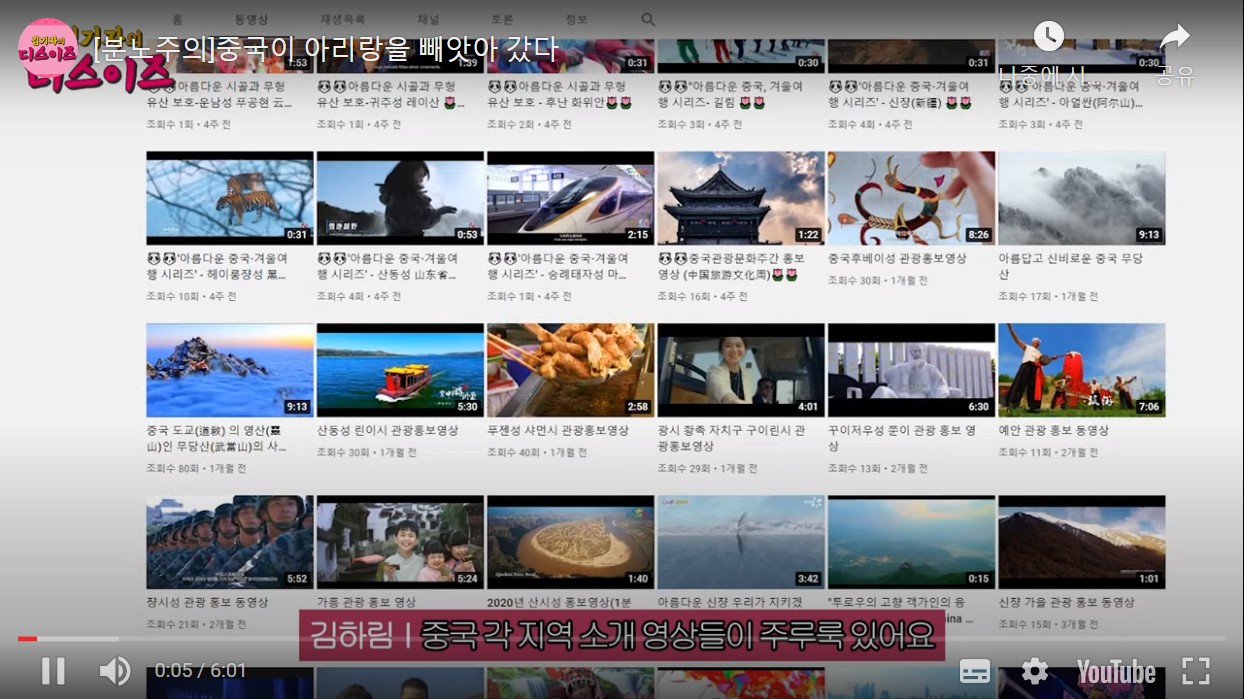Screen dimensions: 1244x699
Task: Play the red boat on sea thumbnail
Action: point(400,370)
